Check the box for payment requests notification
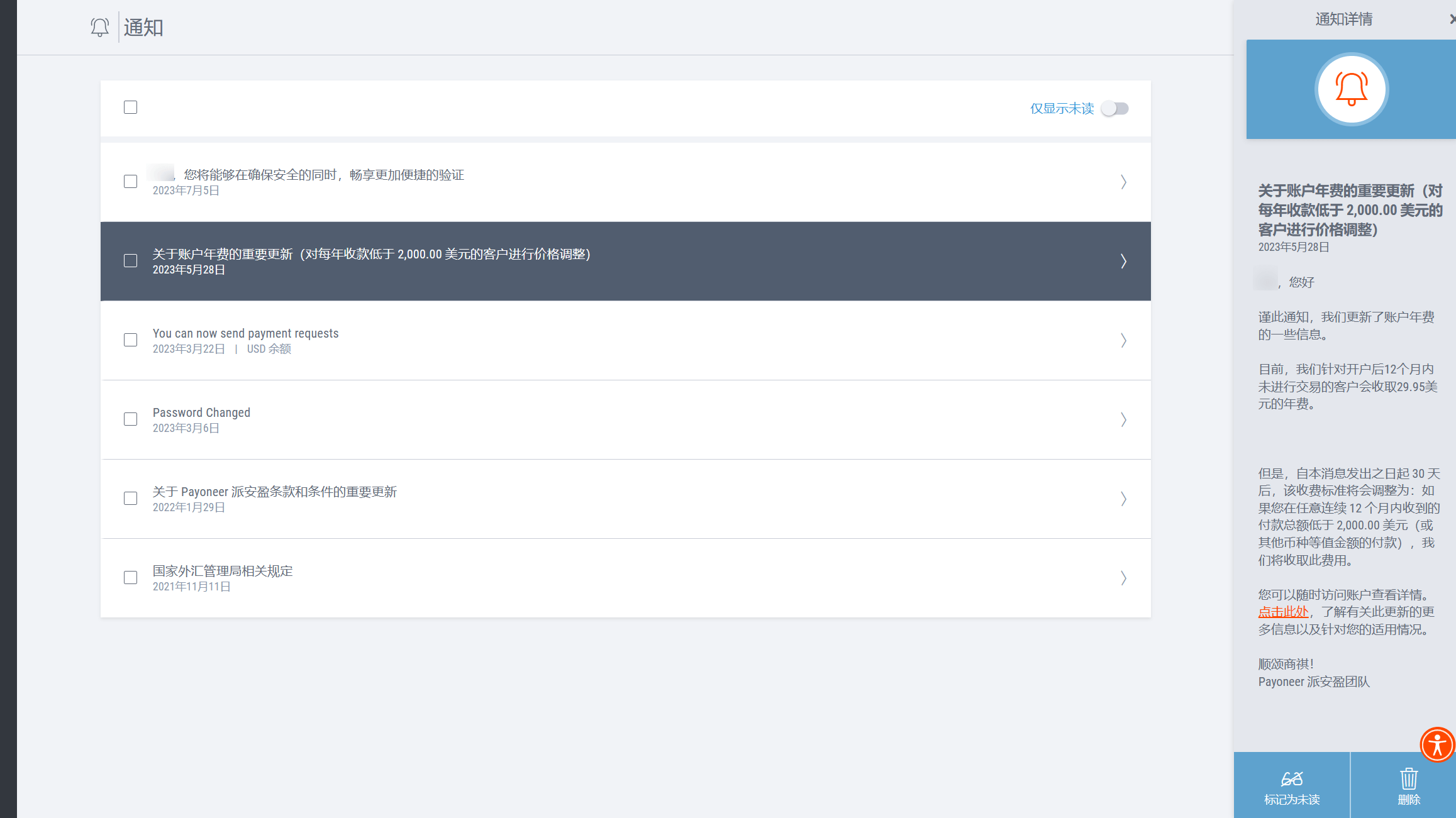The image size is (1456, 818). [x=130, y=340]
